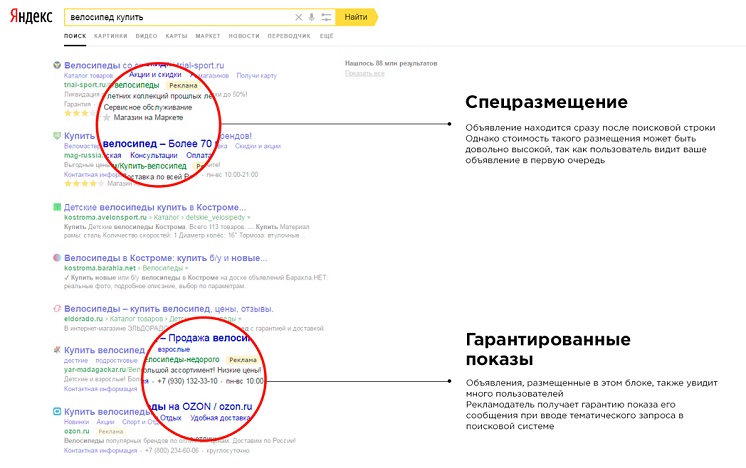
Task: Start voice search with the microphone icon
Action: (x=311, y=17)
